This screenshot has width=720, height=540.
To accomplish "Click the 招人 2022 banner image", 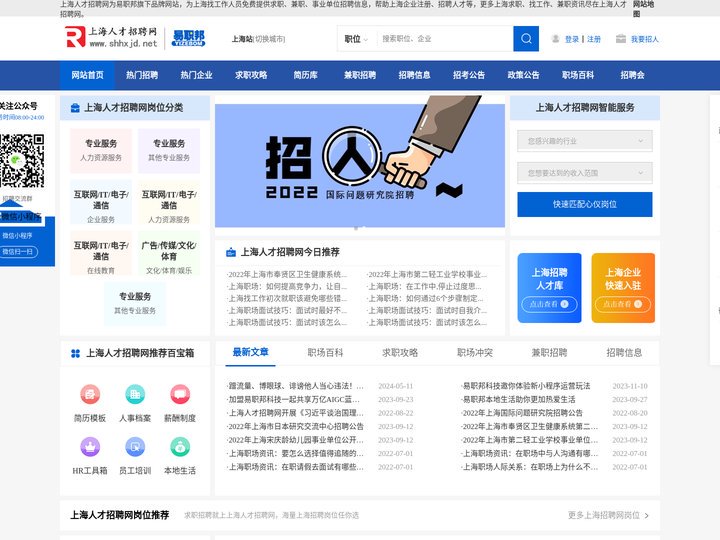I will click(x=360, y=162).
